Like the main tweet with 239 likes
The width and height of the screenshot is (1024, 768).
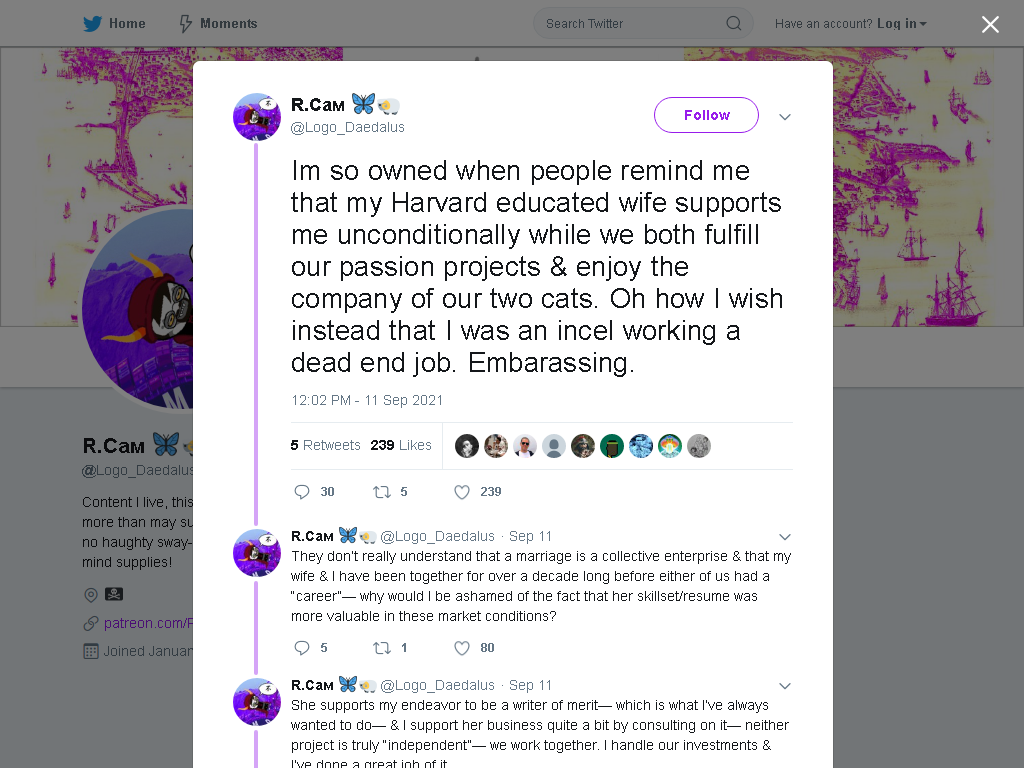[462, 492]
